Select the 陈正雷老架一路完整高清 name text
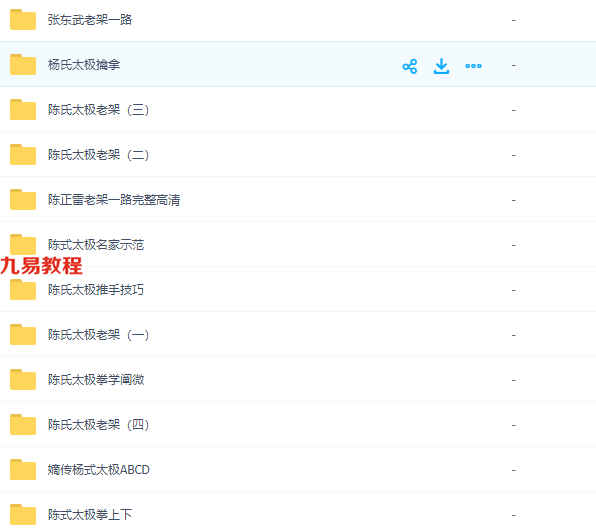 point(114,200)
